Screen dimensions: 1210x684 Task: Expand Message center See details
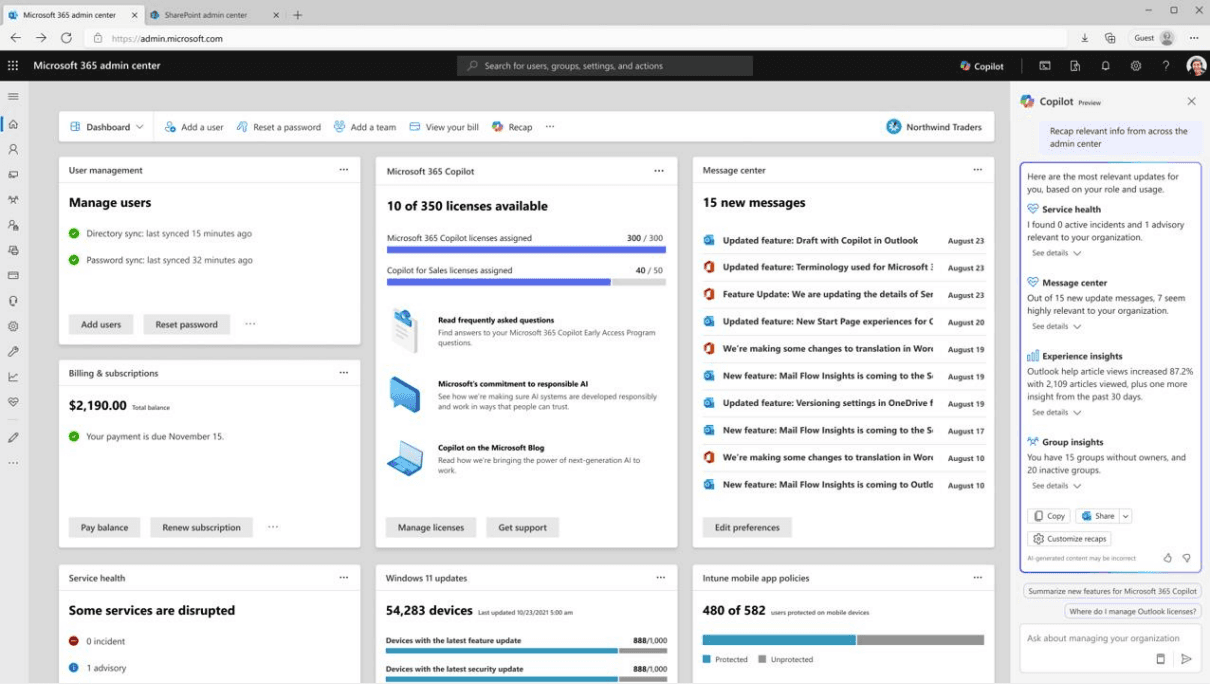coord(1056,326)
